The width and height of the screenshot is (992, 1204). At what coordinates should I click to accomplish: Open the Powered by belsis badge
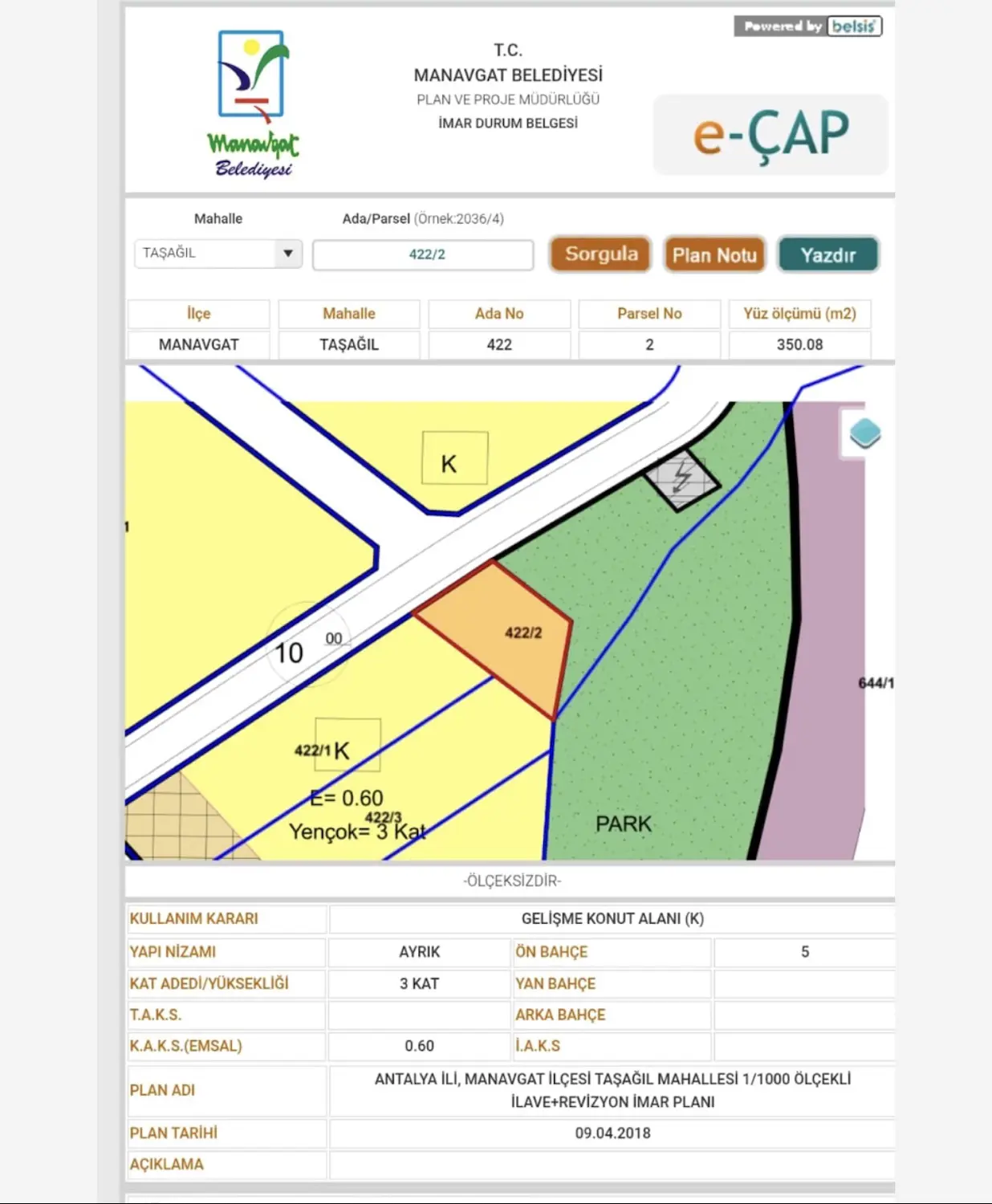[x=808, y=26]
